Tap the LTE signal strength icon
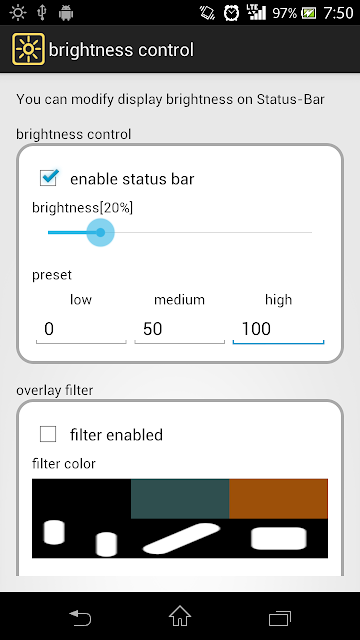360x640 pixels. tap(256, 12)
